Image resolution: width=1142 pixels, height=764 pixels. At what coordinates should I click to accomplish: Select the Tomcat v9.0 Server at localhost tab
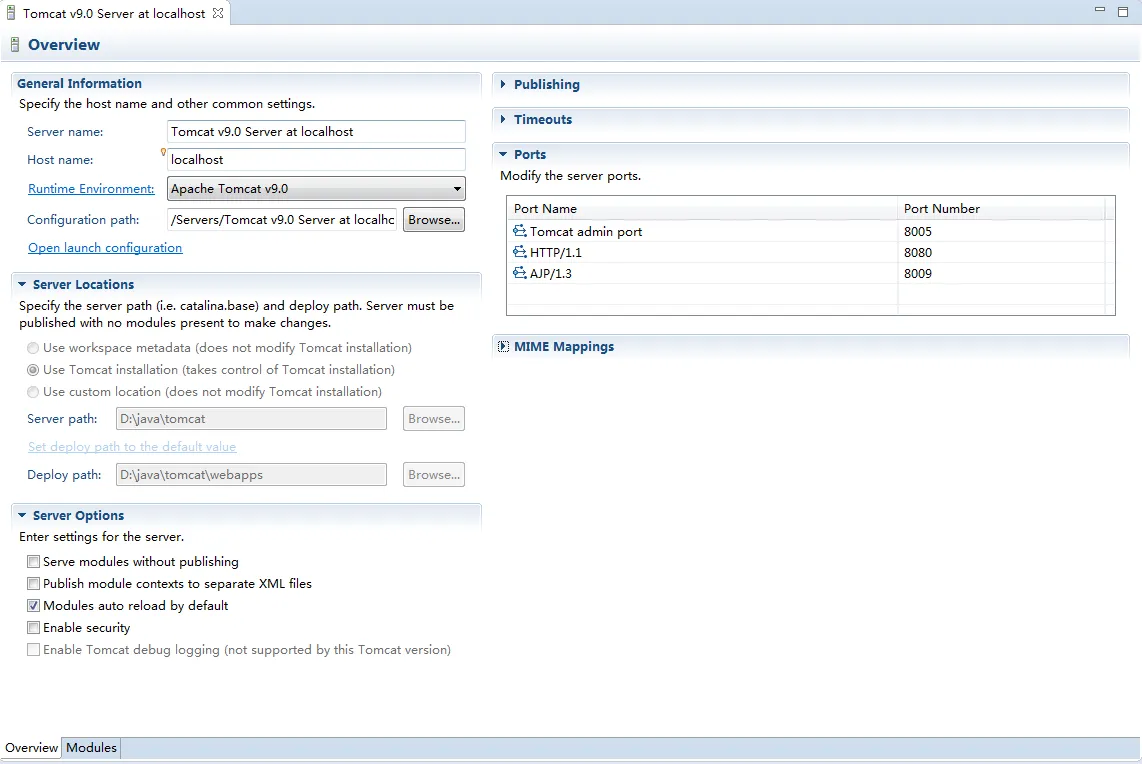click(114, 13)
